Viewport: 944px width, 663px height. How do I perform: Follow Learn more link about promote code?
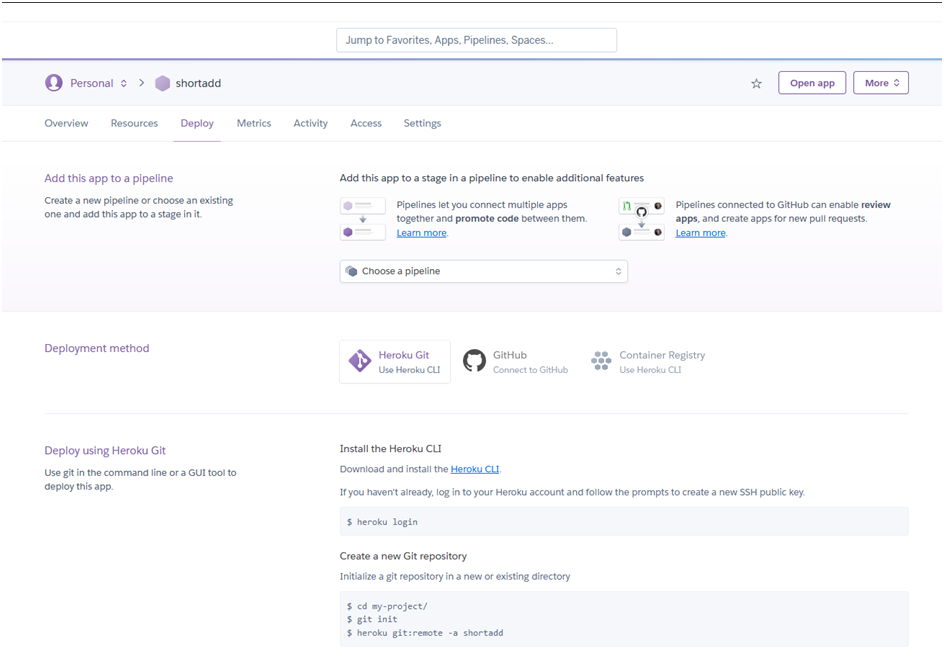click(421, 233)
